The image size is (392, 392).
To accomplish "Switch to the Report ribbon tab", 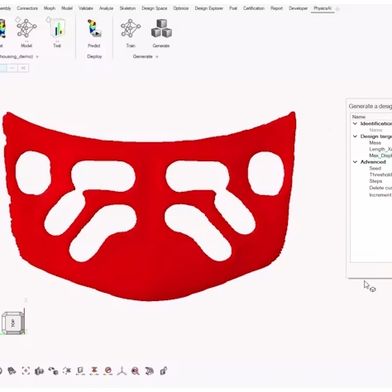I will [277, 8].
